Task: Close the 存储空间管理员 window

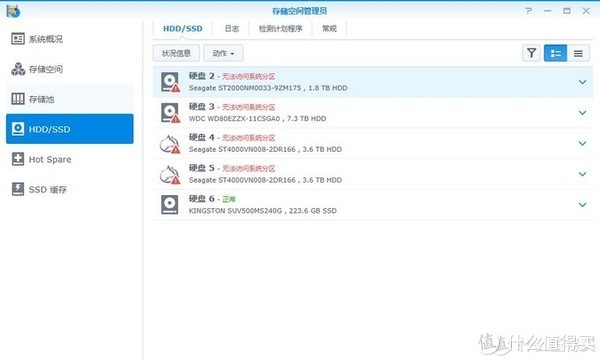Action: click(586, 11)
